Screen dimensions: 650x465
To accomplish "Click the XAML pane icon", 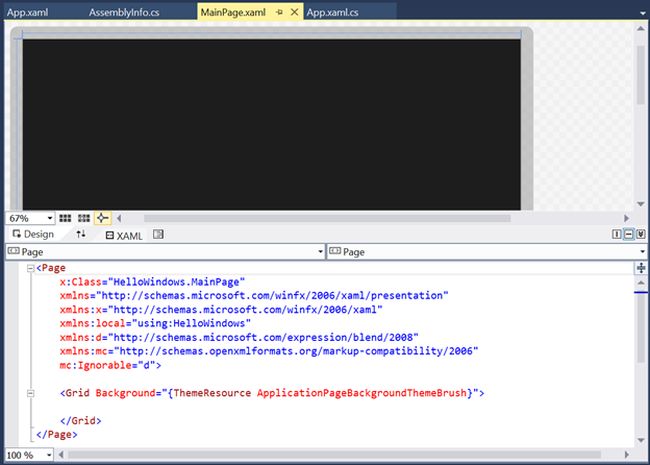I will click(109, 235).
